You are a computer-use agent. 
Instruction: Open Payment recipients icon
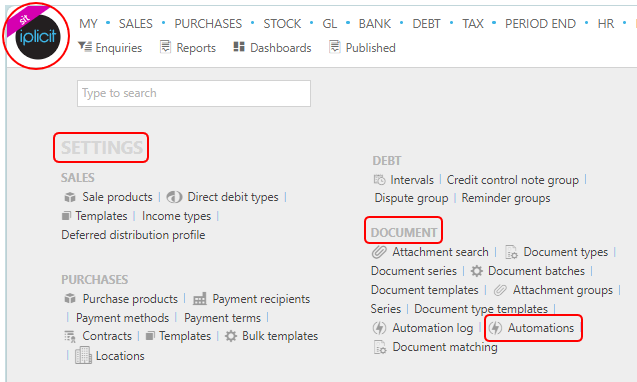pyautogui.click(x=199, y=299)
